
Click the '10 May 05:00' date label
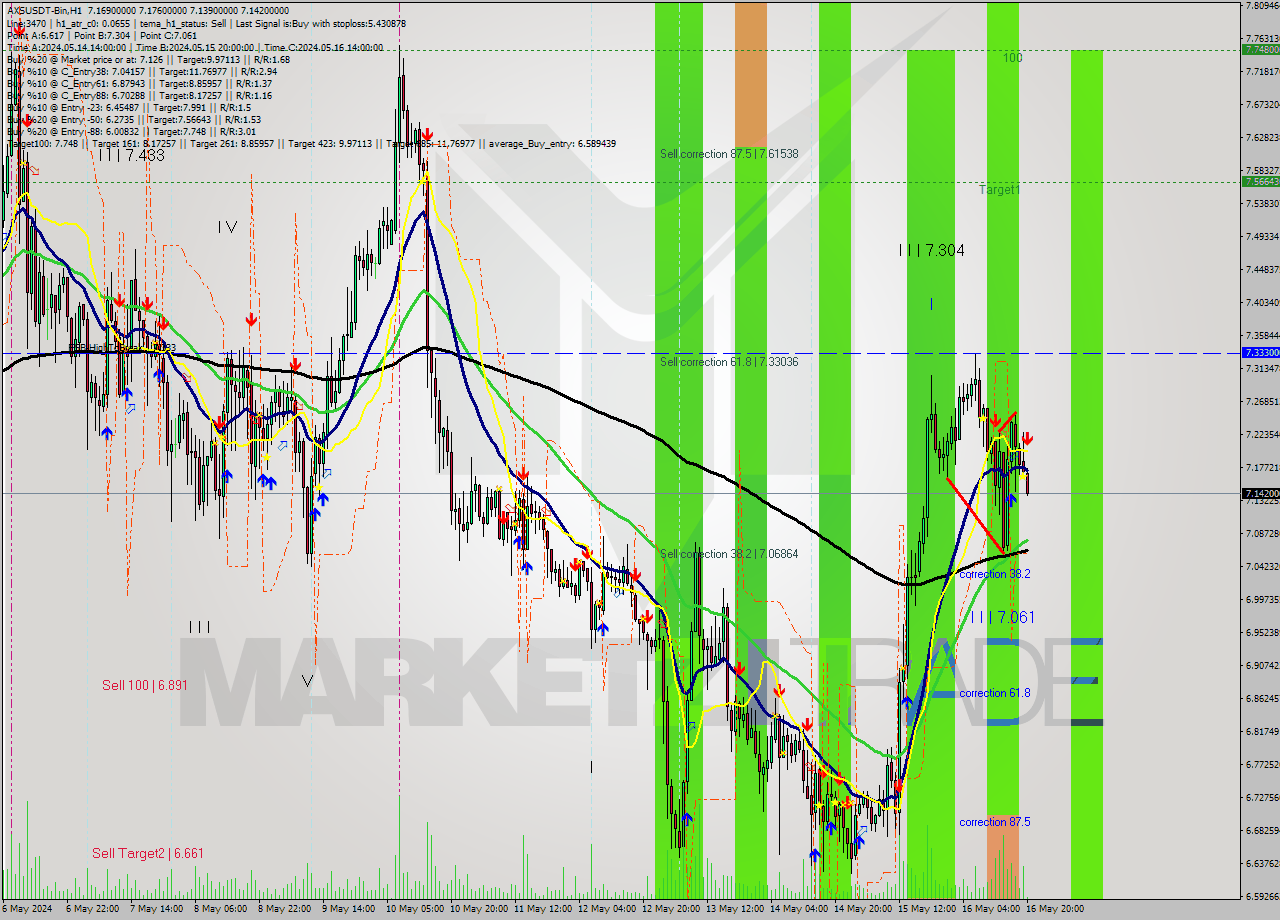[416, 909]
